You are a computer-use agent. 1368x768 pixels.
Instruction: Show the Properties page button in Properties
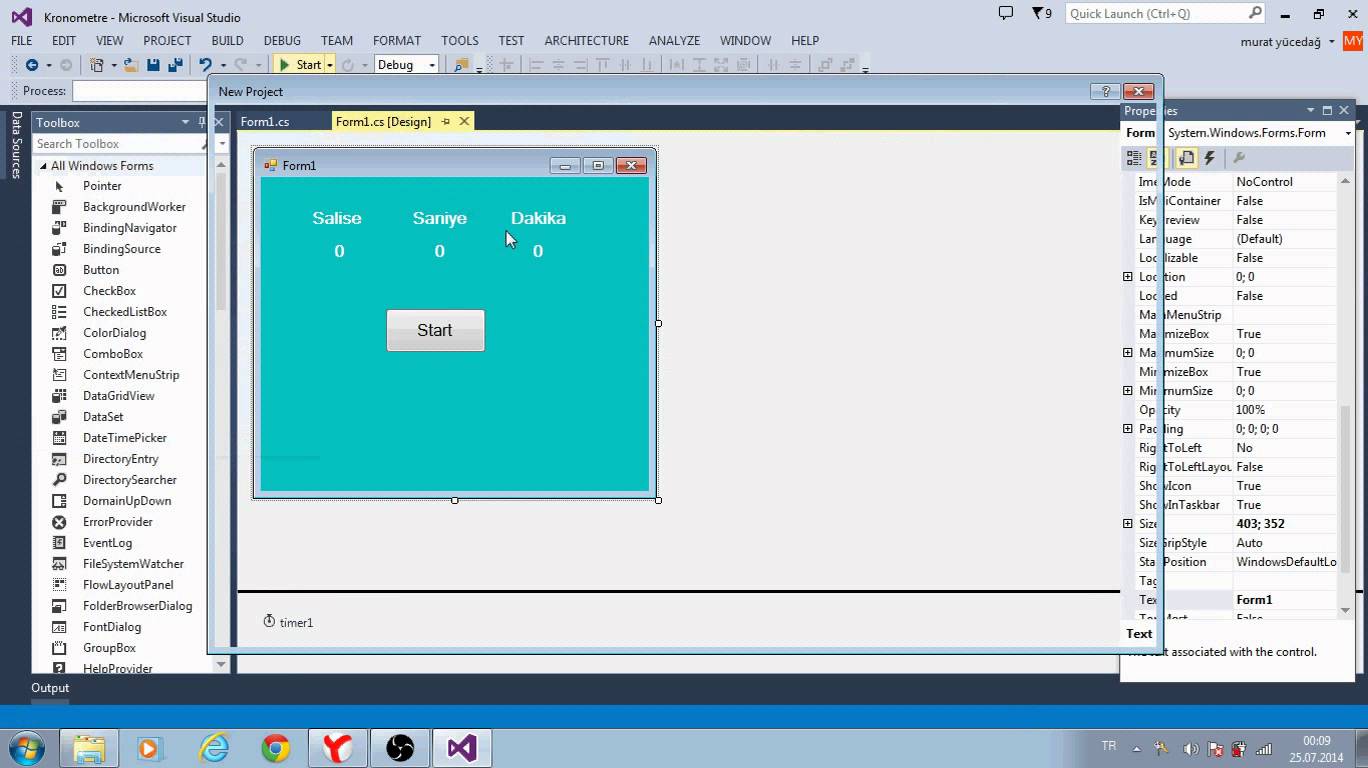pyautogui.click(x=1186, y=158)
